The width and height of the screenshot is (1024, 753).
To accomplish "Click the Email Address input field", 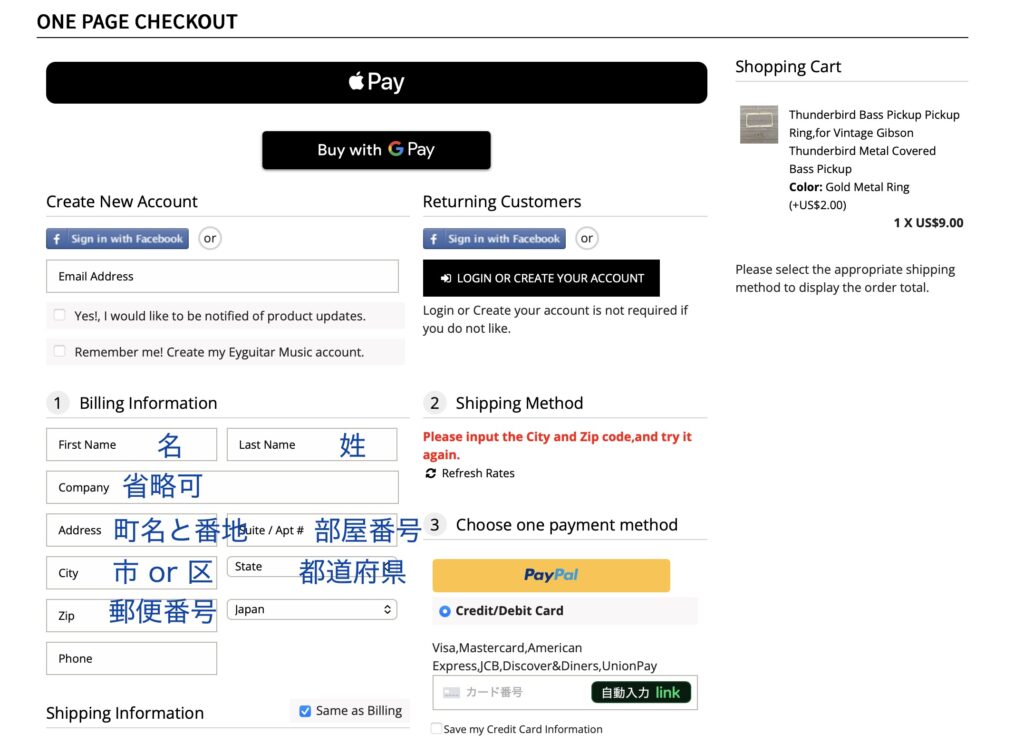I will 222,276.
